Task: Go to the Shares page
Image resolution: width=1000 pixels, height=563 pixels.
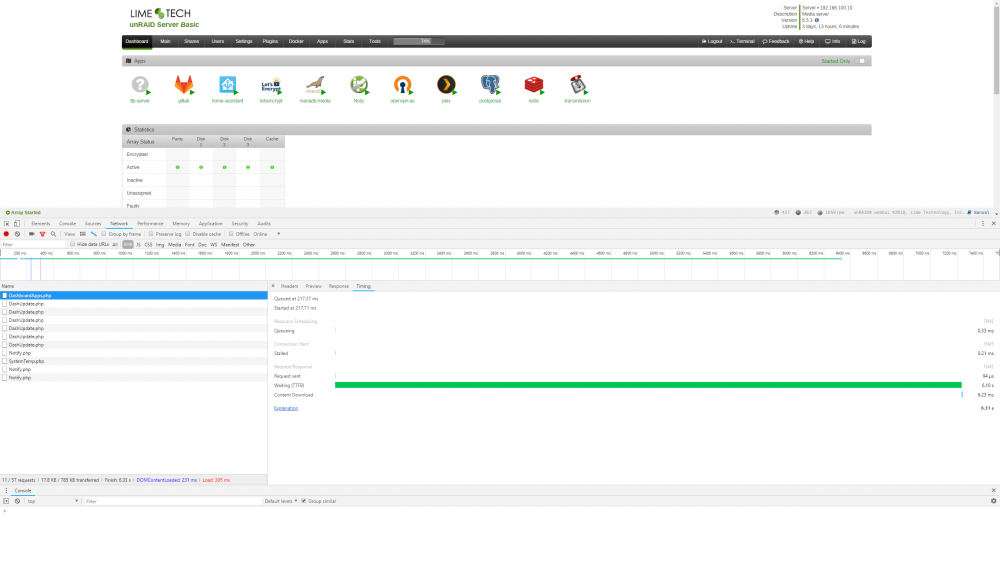Action: [x=191, y=41]
